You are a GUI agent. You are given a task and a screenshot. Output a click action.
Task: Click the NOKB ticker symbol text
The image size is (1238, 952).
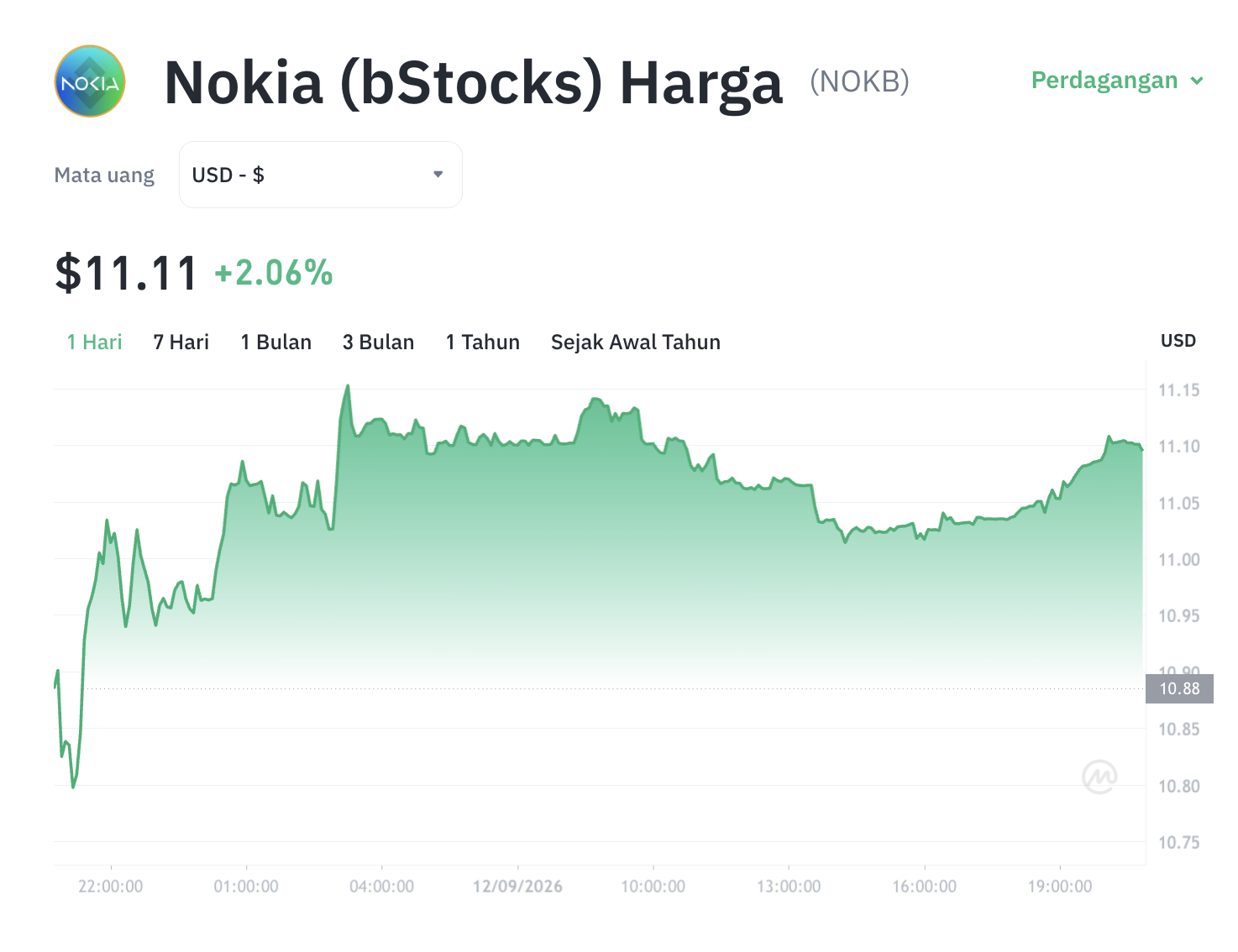coord(860,81)
